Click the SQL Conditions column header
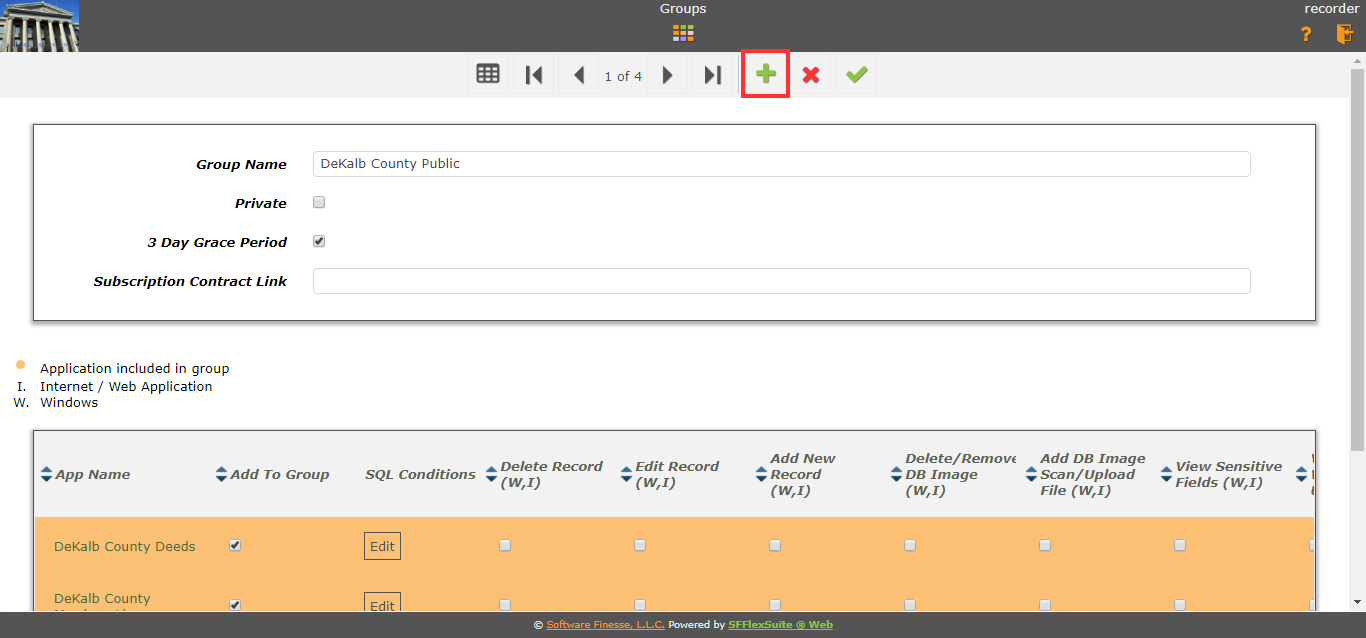Screen dimensions: 1366x638 420,474
